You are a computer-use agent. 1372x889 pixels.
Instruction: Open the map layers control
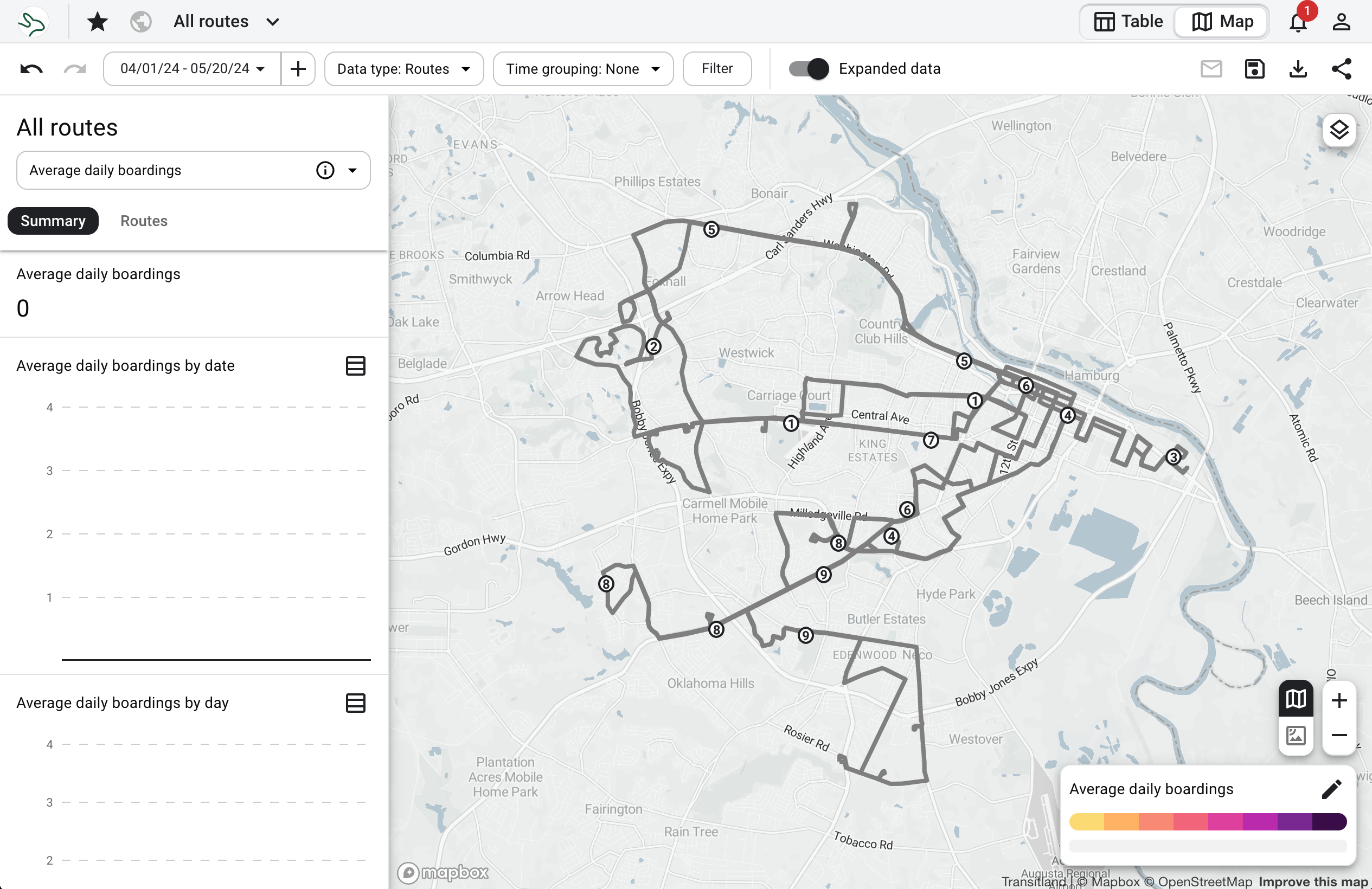1338,130
